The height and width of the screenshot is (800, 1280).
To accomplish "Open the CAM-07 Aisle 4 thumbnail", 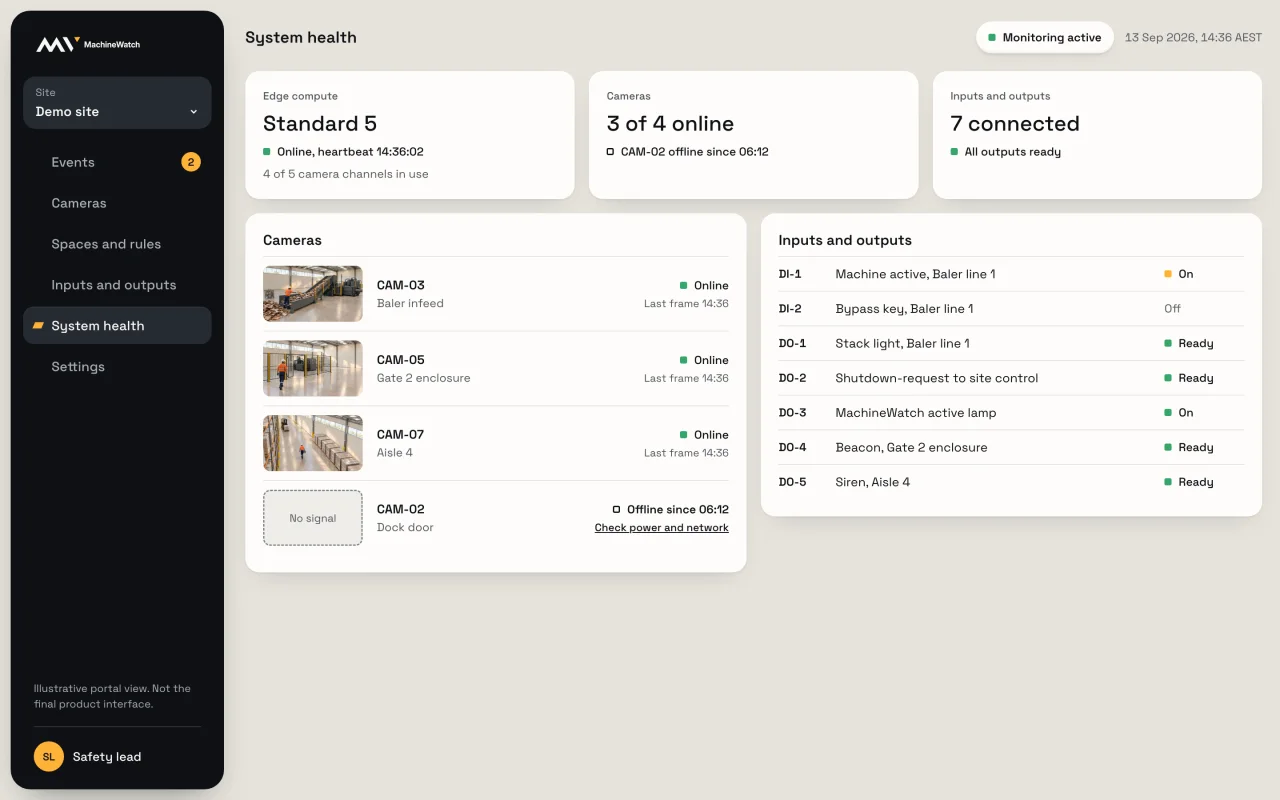I will point(313,443).
